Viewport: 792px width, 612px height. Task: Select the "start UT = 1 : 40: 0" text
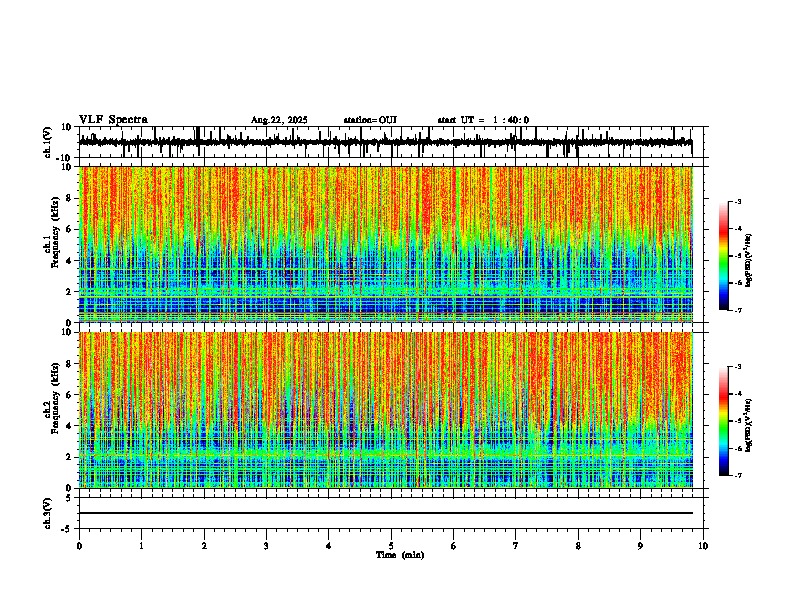(x=483, y=120)
